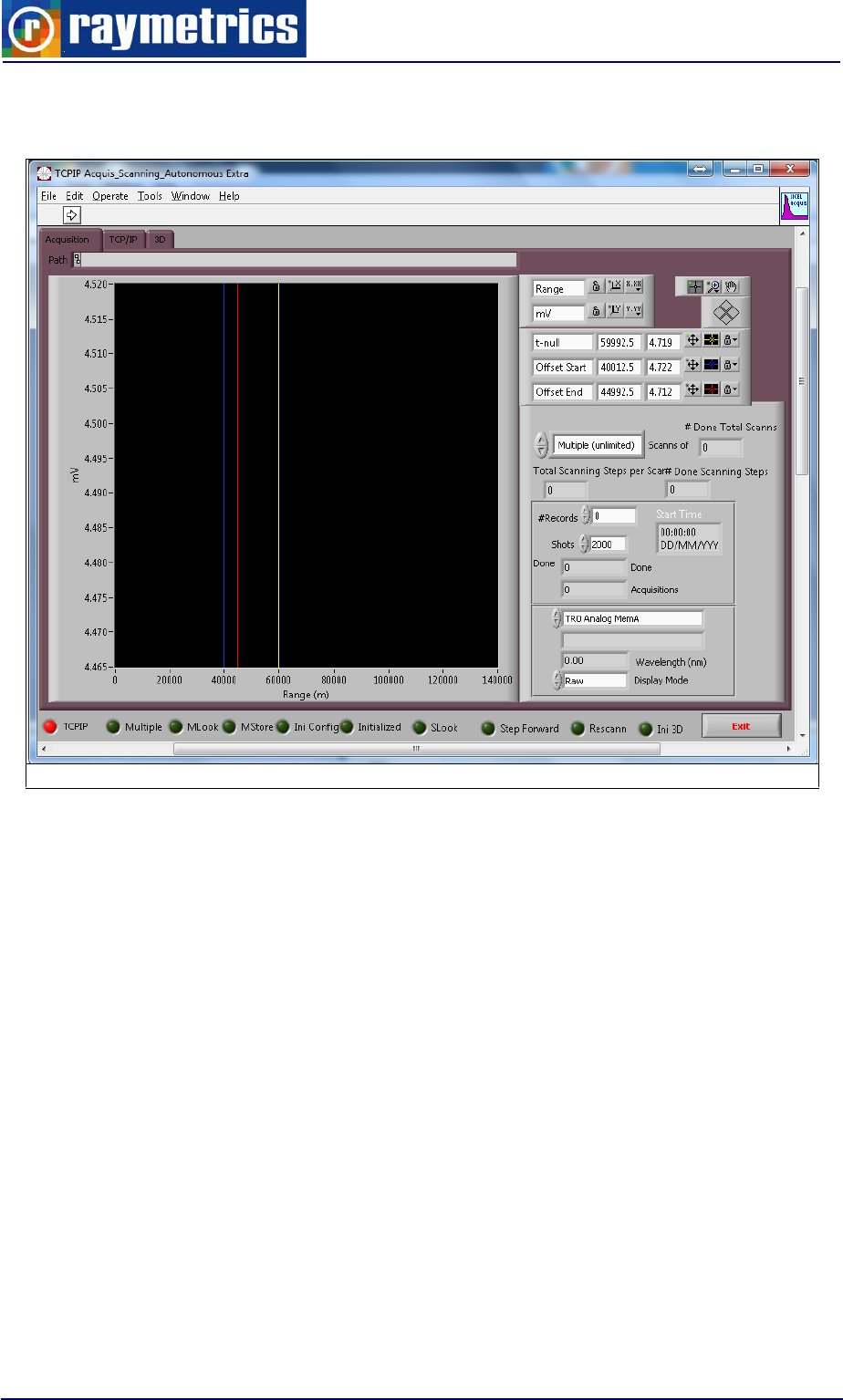Open the Window menu
The width and height of the screenshot is (843, 1400).
tap(191, 196)
